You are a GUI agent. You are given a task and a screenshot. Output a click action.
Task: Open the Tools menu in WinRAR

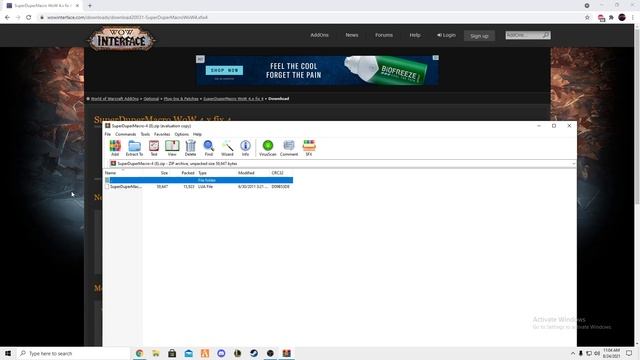tap(145, 134)
